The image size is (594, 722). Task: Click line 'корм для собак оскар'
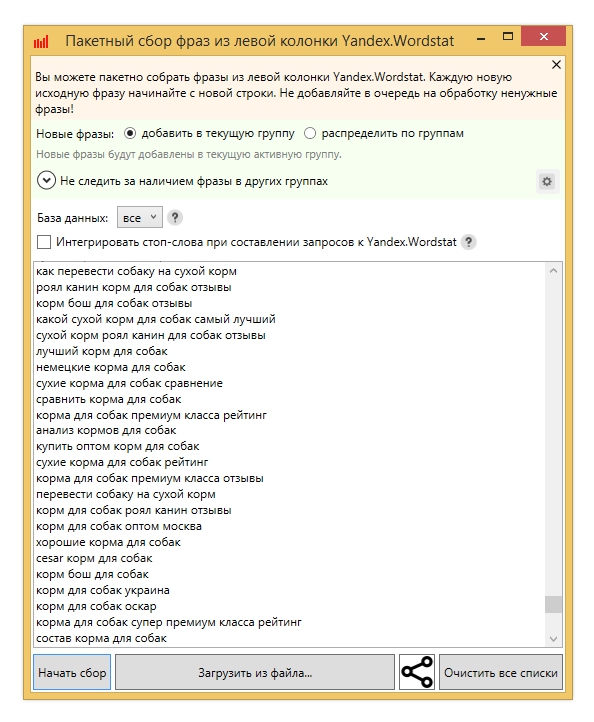pos(96,606)
